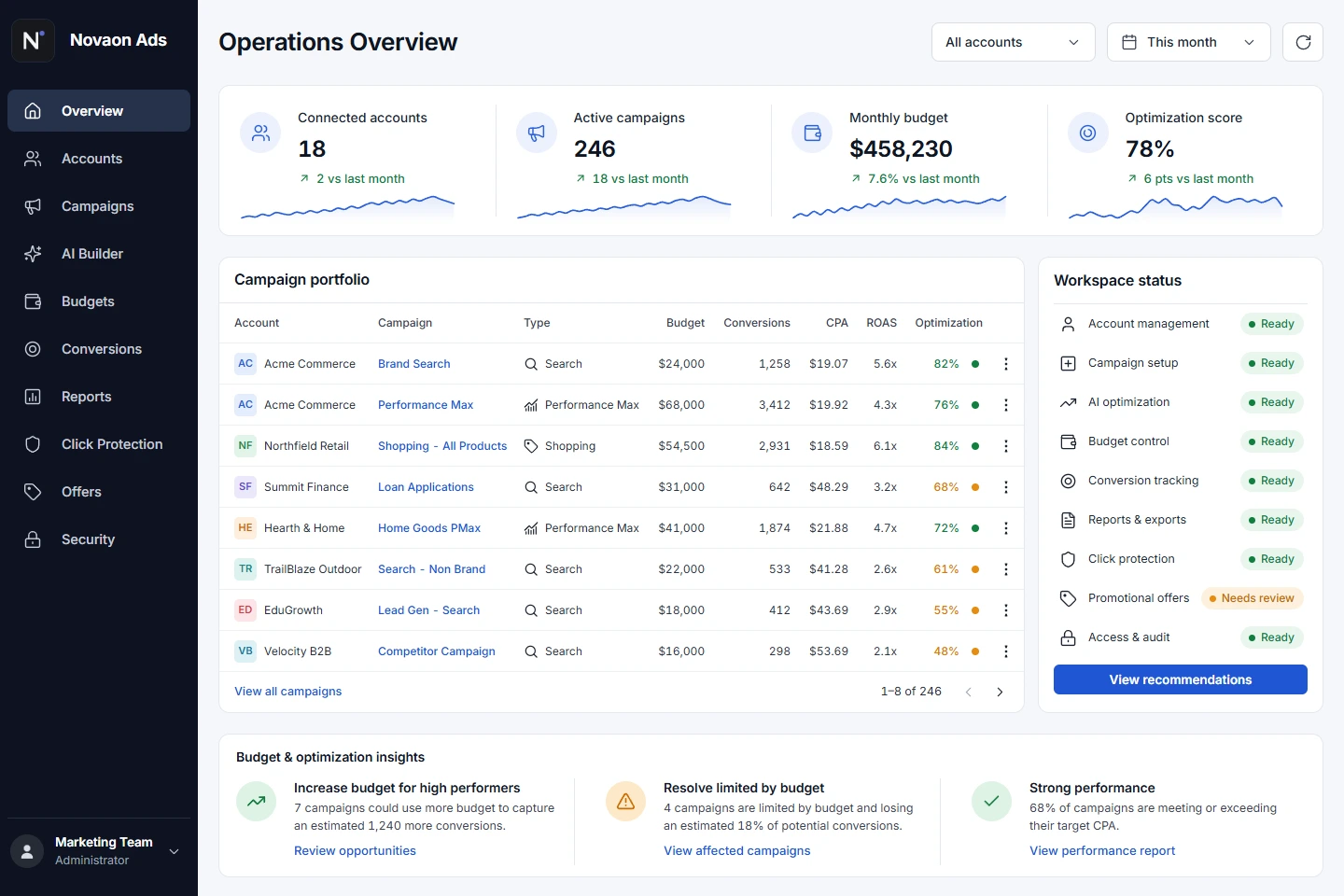Open Conversions in the sidebar
Viewport: 1344px width, 896px height.
(x=99, y=349)
